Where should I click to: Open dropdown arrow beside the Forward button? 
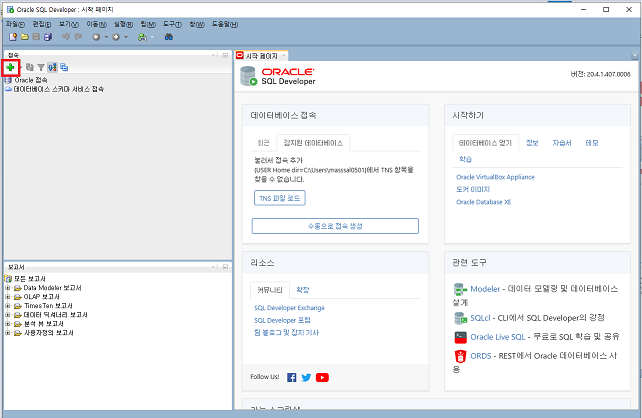126,37
